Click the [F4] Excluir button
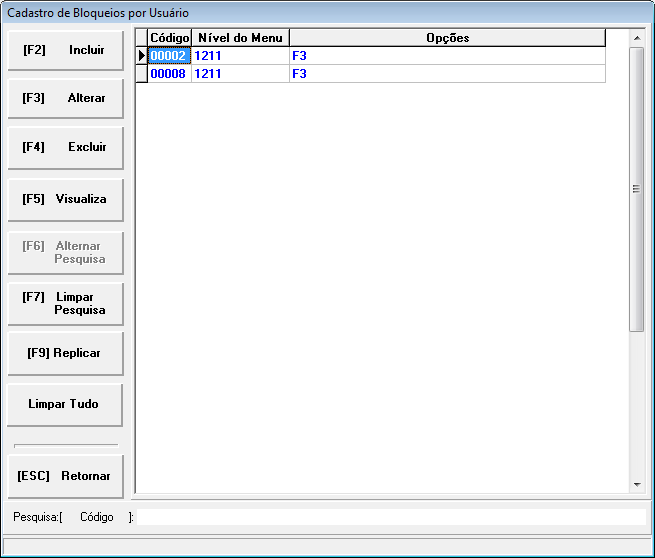This screenshot has height=558, width=655. pyautogui.click(x=65, y=147)
